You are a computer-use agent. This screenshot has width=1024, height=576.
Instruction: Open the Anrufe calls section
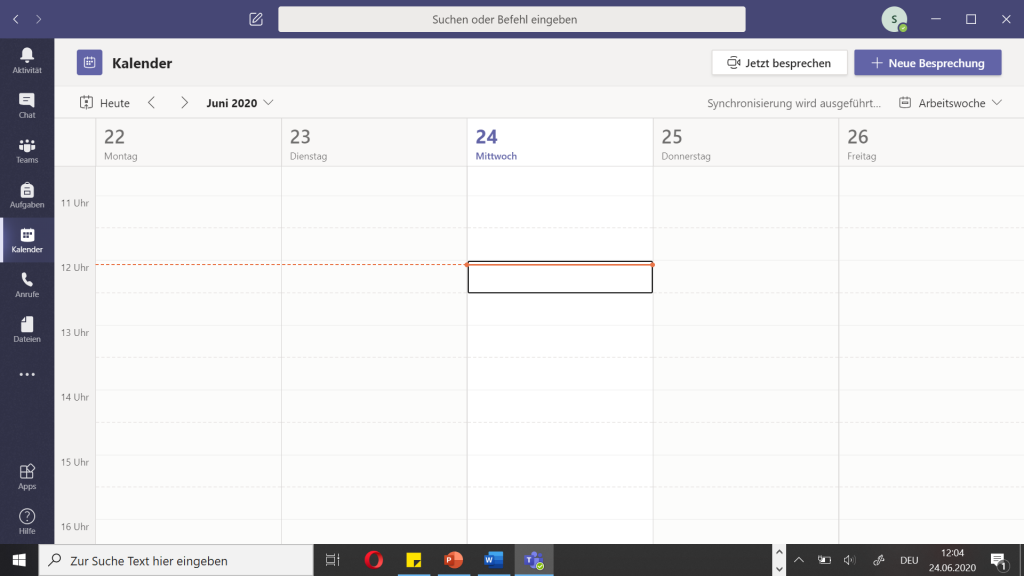pos(27,285)
